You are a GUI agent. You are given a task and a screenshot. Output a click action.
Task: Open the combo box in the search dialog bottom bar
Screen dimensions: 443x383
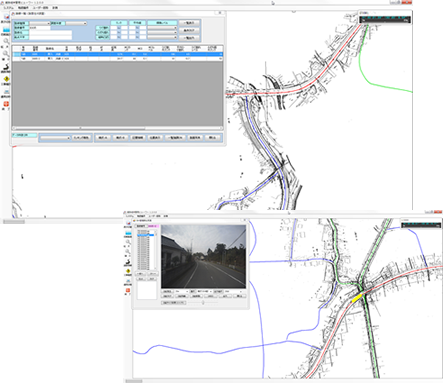coord(55,138)
